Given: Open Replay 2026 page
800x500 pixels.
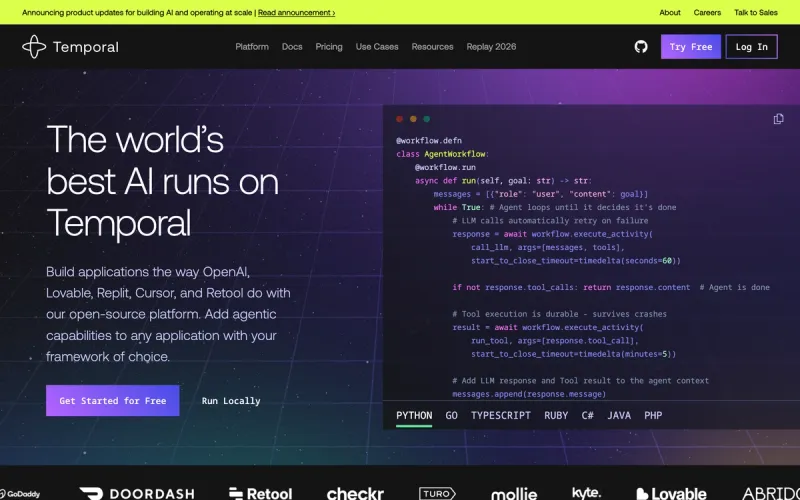Looking at the screenshot, I should pyautogui.click(x=491, y=46).
